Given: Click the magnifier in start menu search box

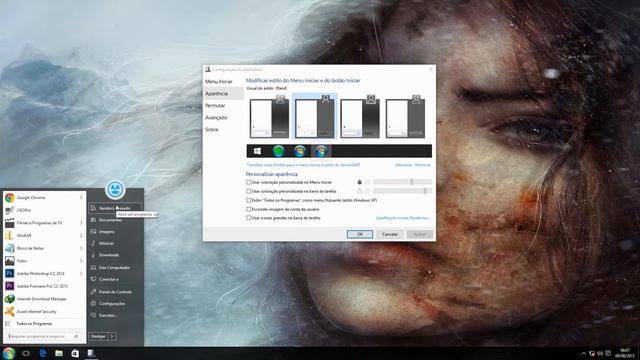Looking at the screenshot, I should point(76,337).
